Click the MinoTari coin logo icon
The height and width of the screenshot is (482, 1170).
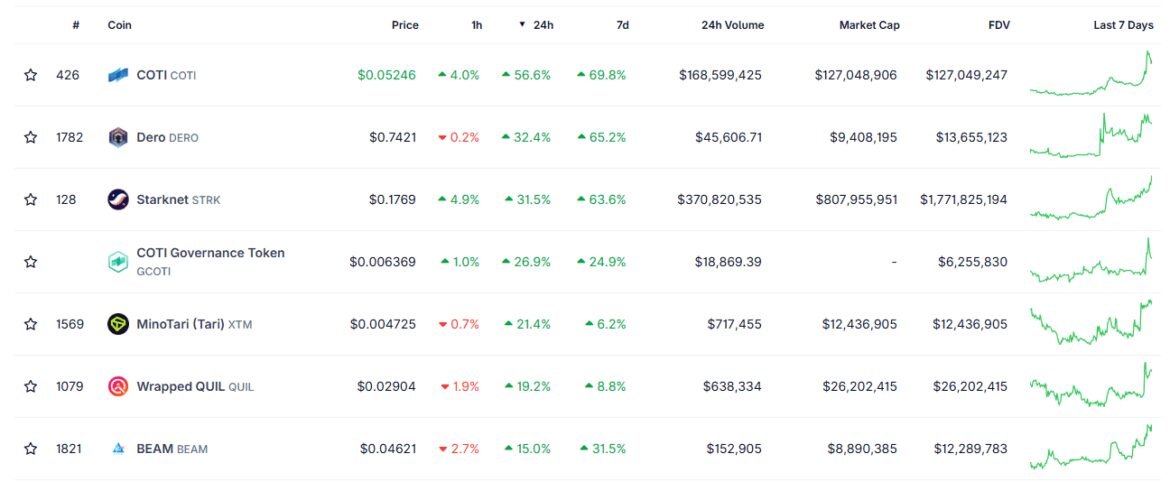118,324
